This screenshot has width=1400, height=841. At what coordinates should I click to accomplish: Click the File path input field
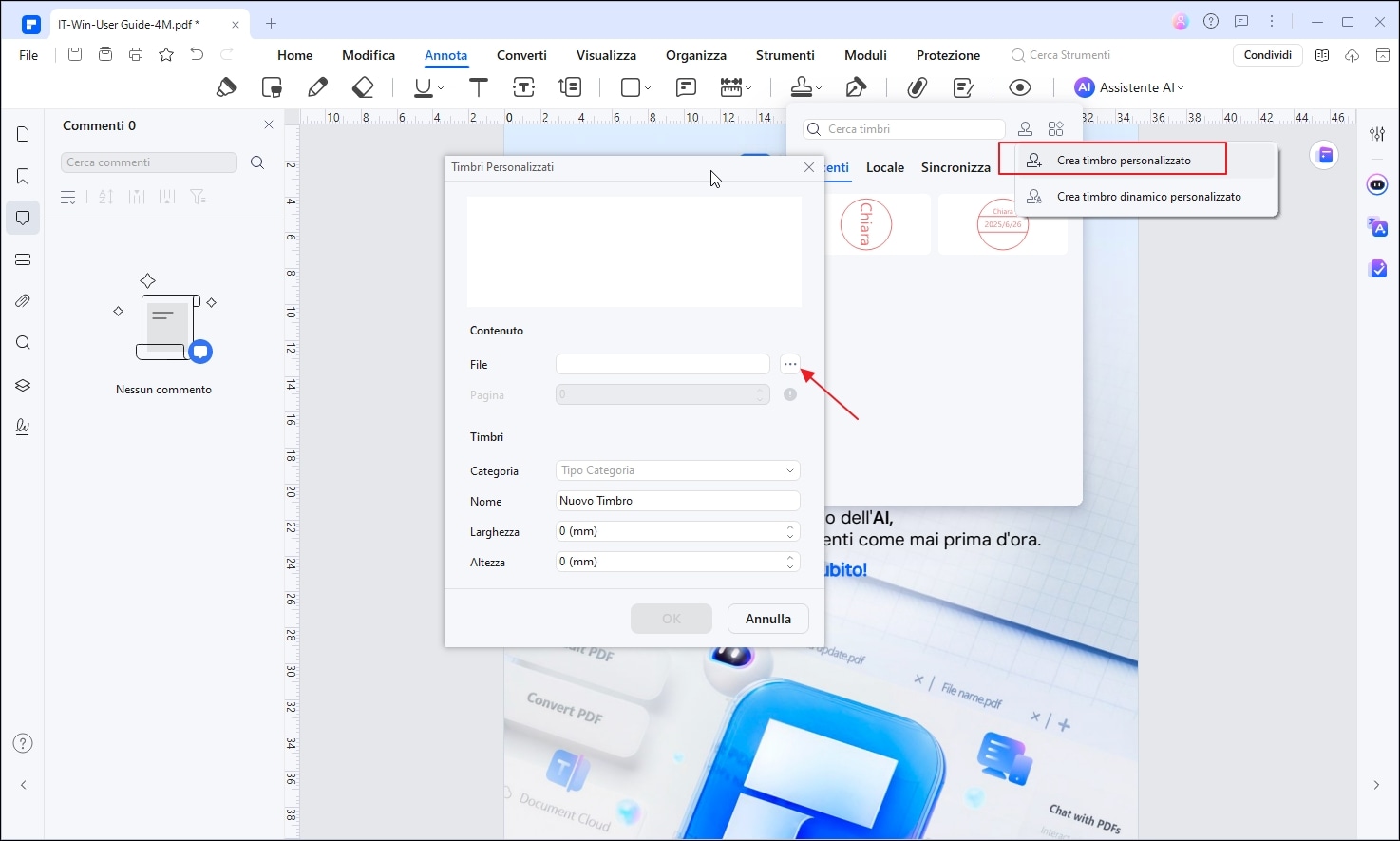[x=663, y=364]
